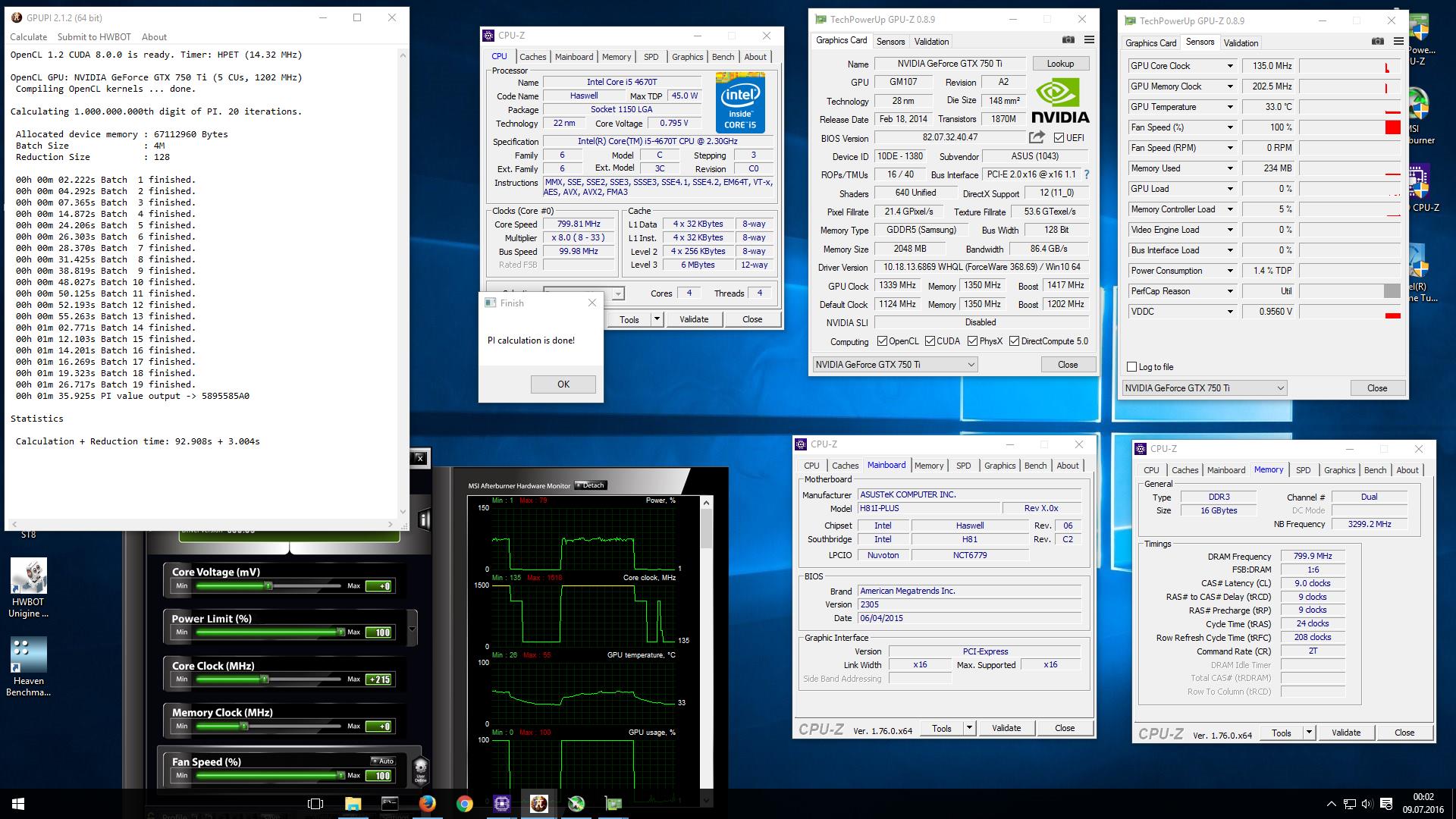Open GPU selector in GPU-Z Sensors window
Viewport: 1456px width, 819px height.
1204,388
